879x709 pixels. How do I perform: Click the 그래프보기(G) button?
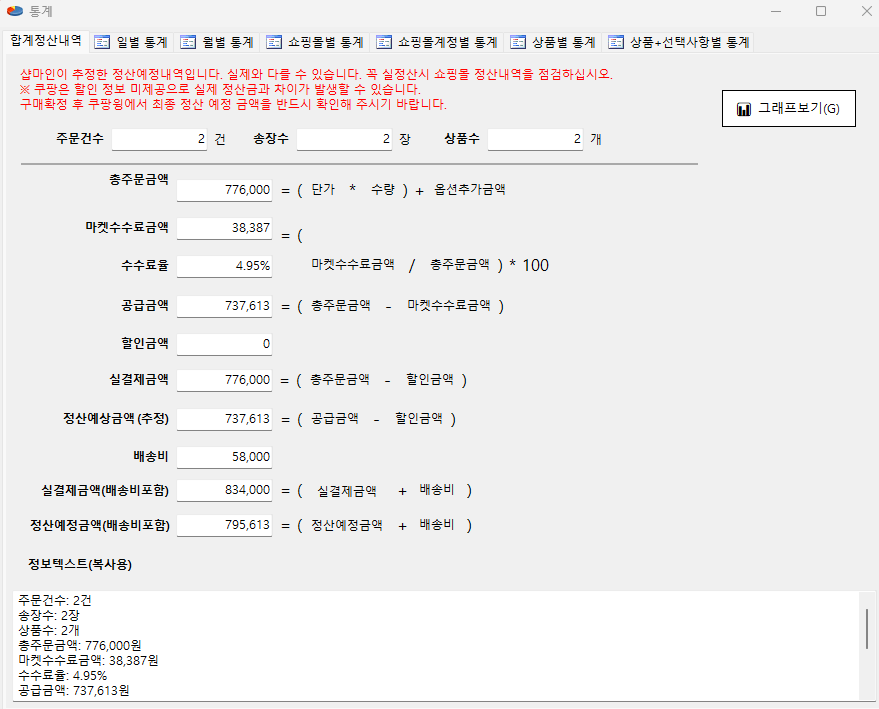point(788,108)
